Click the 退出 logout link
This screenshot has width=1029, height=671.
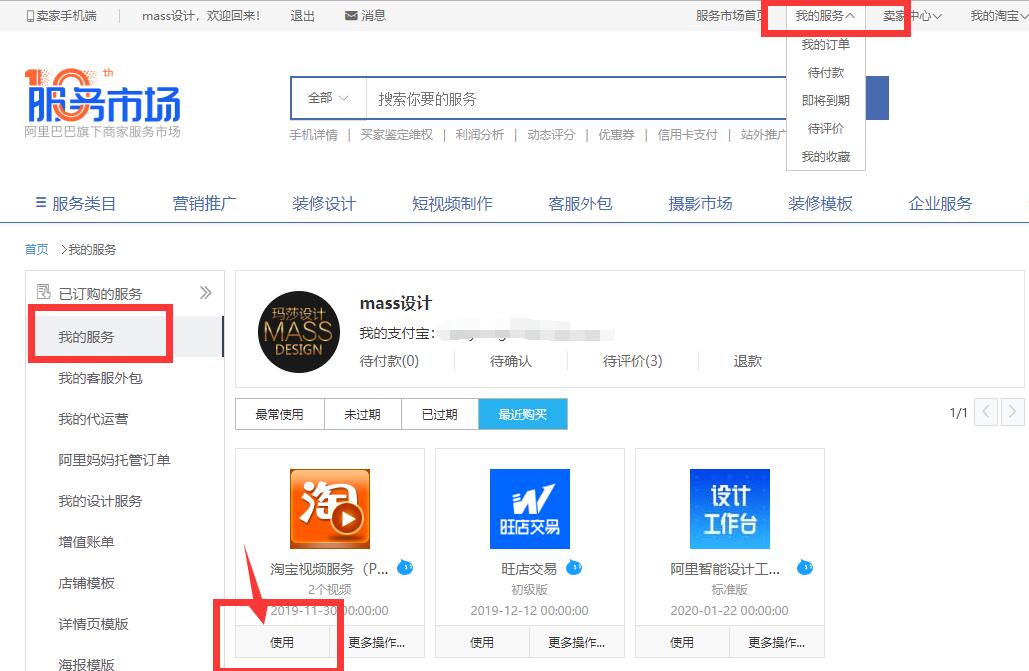(302, 15)
